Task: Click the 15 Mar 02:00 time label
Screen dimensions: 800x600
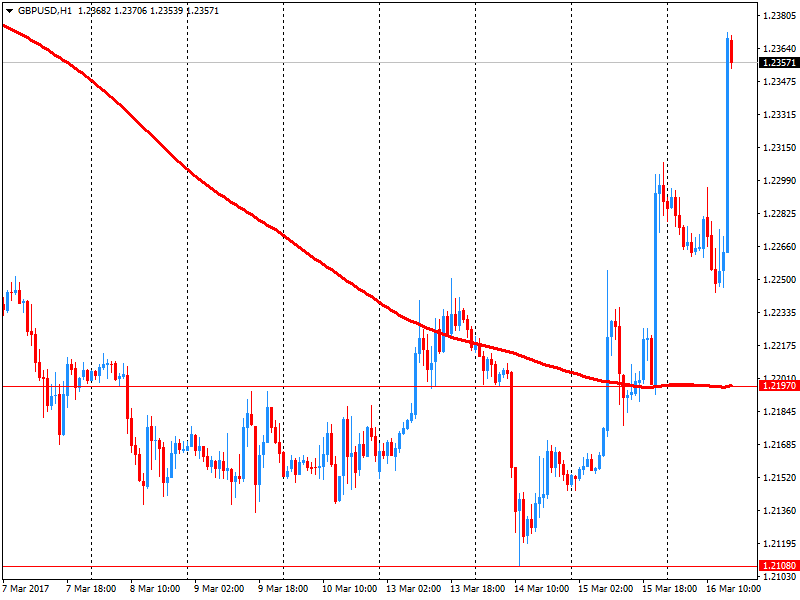Action: pos(606,589)
